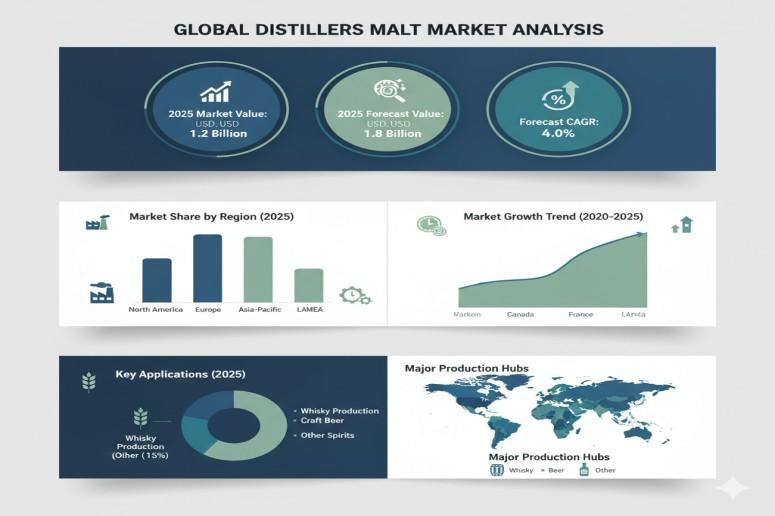Click the house arrow icon right of Market Growth Trend
This screenshot has width=775, height=516.
click(683, 225)
